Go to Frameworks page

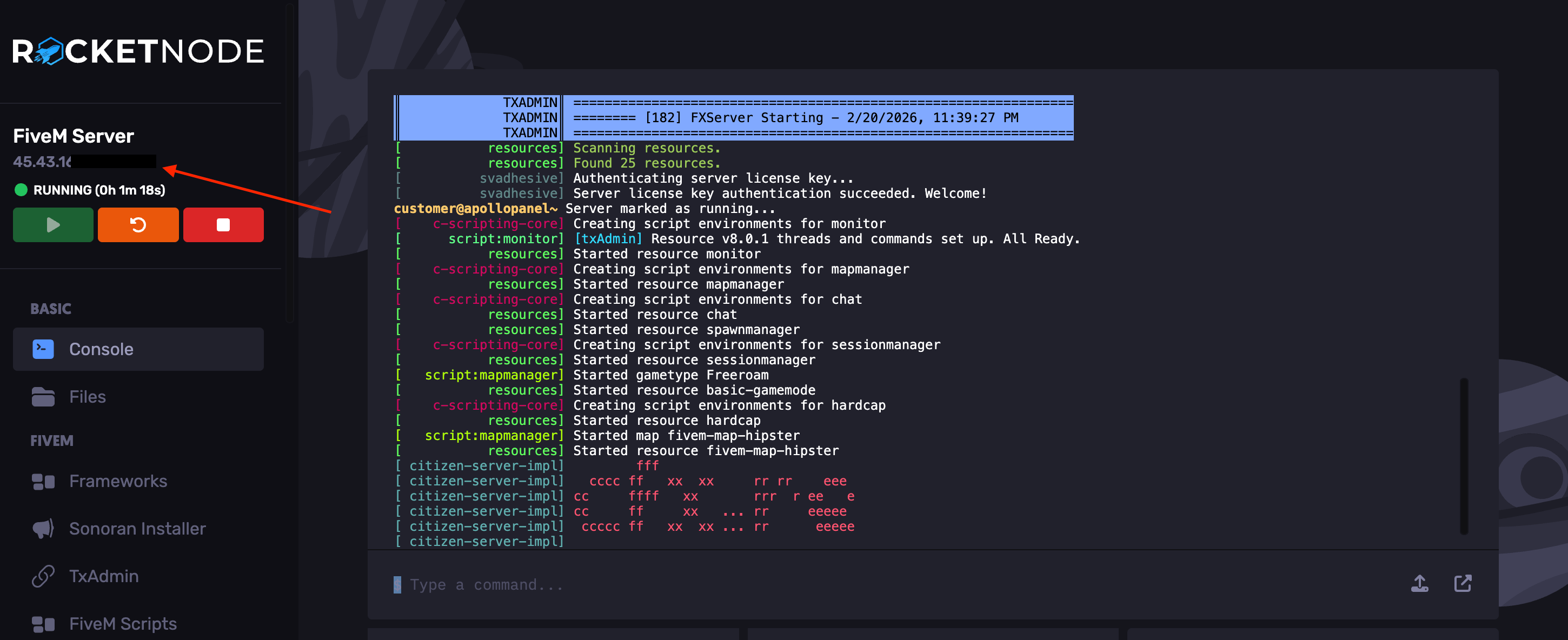pyautogui.click(x=118, y=481)
